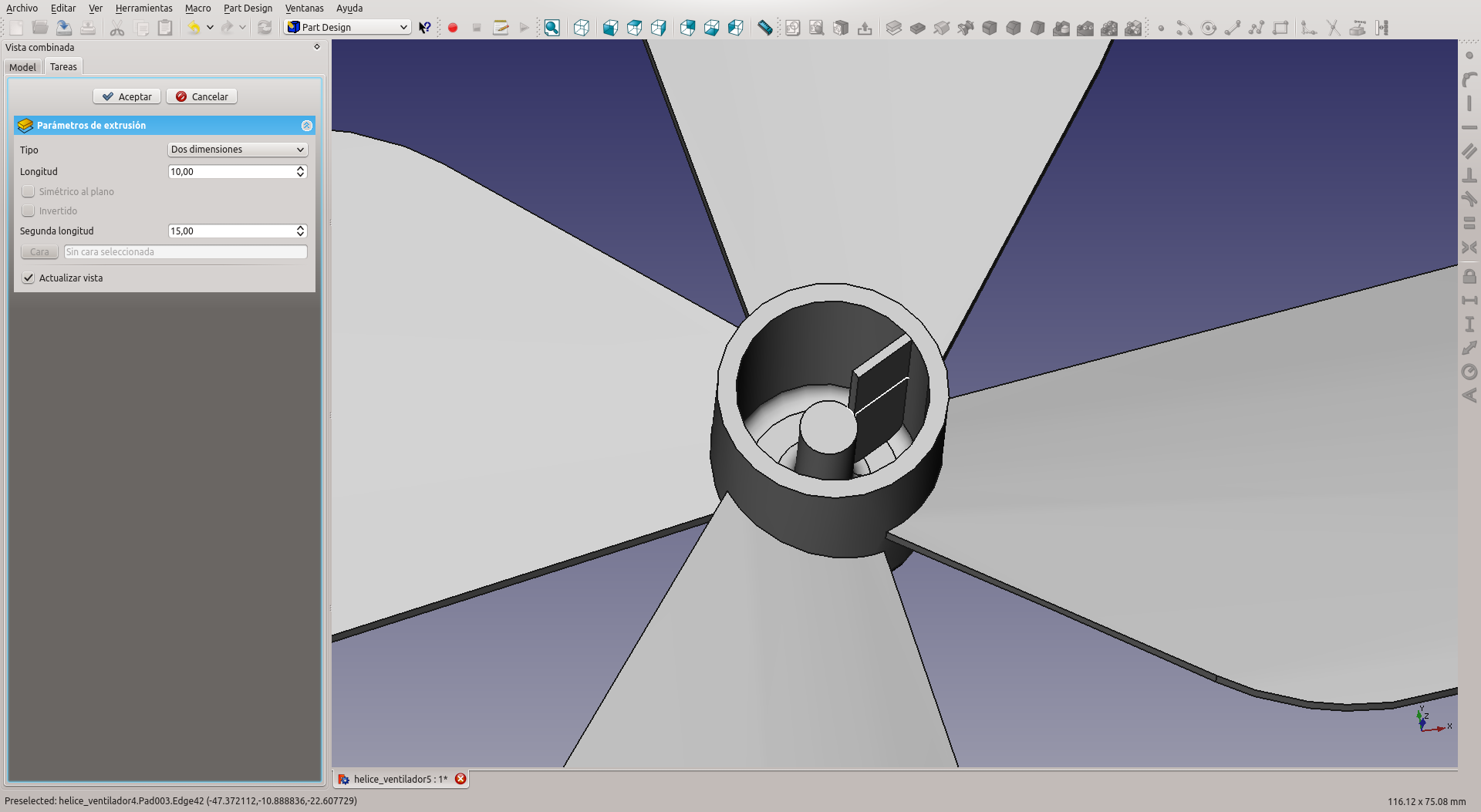
Task: Click the radius constraint icon on right toolbar
Action: pyautogui.click(x=1469, y=372)
